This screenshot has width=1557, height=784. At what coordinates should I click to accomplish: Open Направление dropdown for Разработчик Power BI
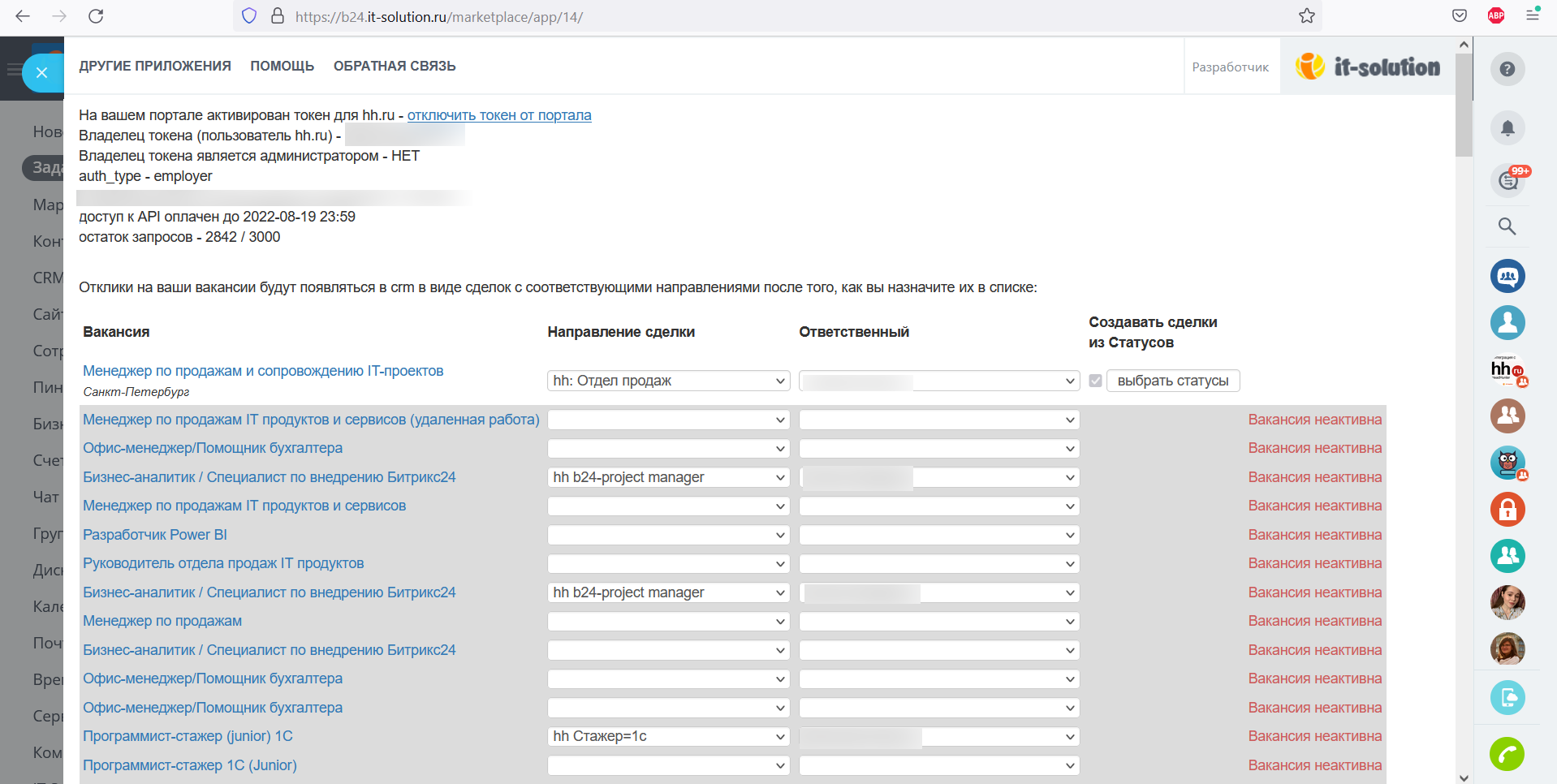pyautogui.click(x=668, y=535)
